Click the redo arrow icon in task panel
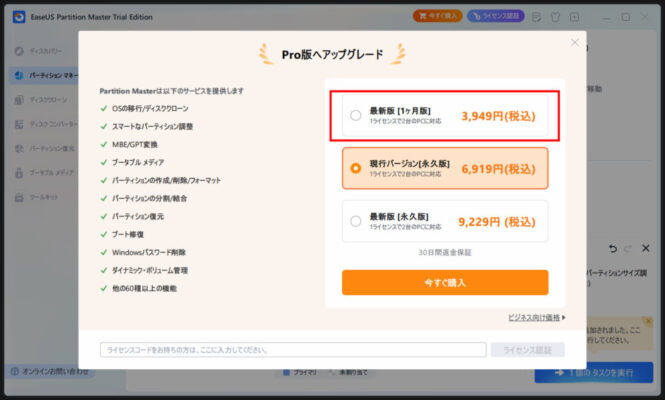Screen dimensions: 665x400 [x=628, y=249]
